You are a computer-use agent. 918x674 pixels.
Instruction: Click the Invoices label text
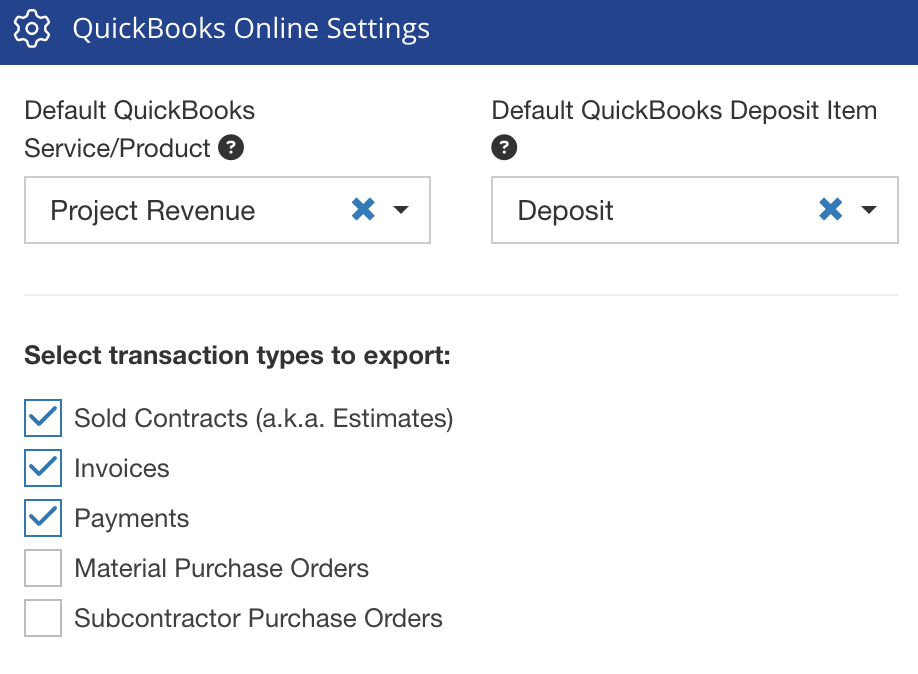pyautogui.click(x=122, y=468)
